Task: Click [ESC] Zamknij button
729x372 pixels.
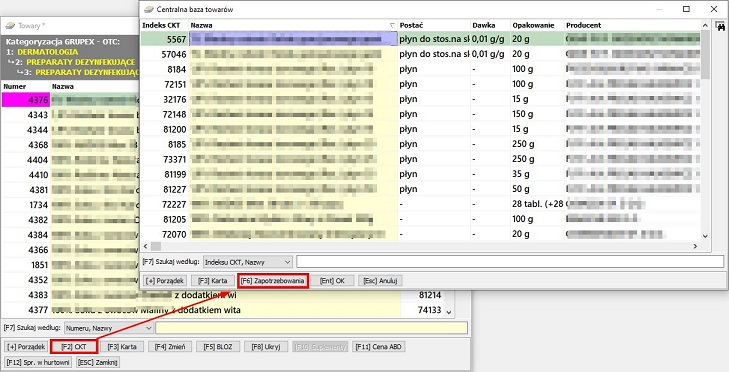Action: click(97, 362)
